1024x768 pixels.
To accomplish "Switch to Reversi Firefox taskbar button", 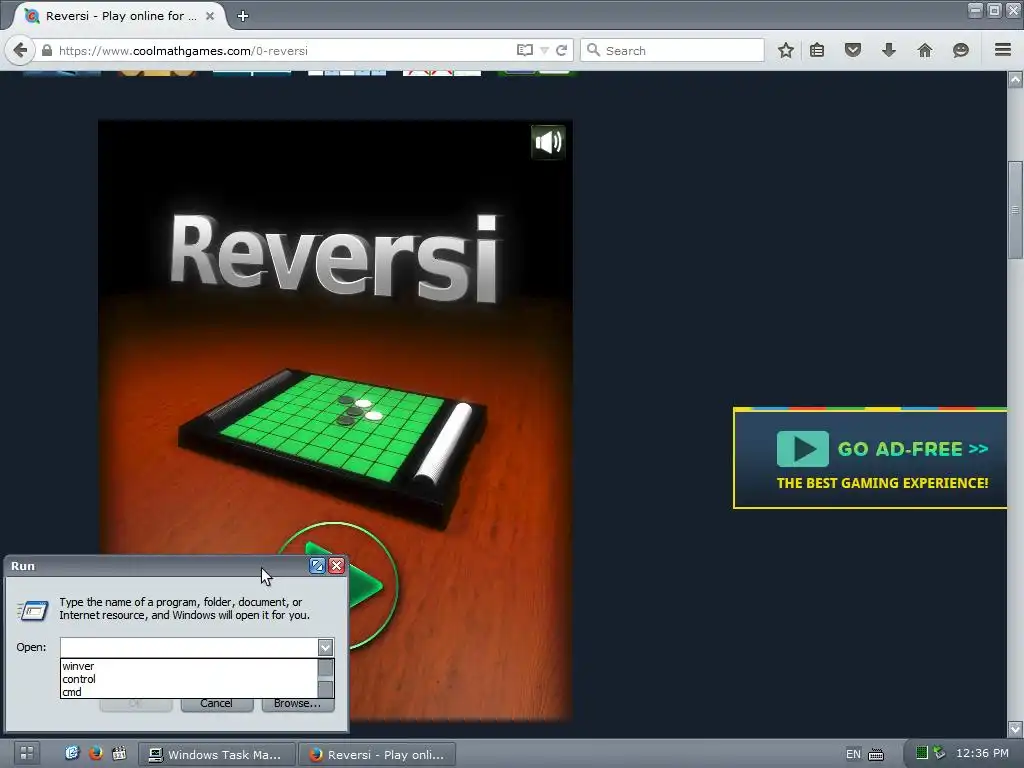I will [377, 754].
